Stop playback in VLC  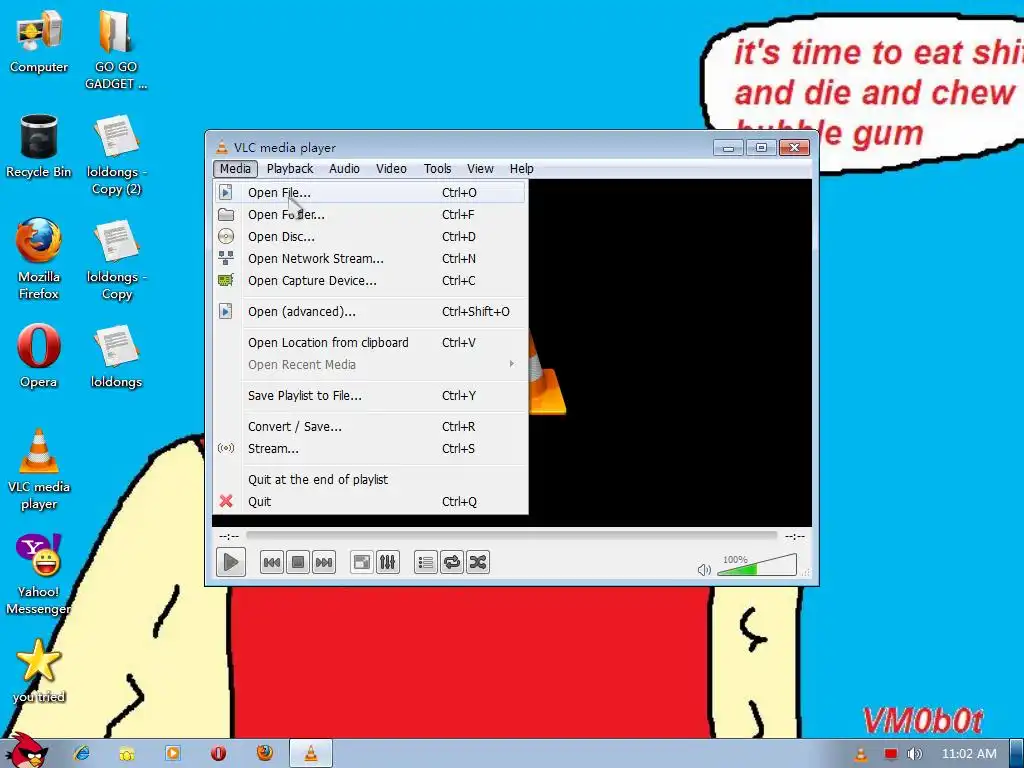[x=298, y=562]
